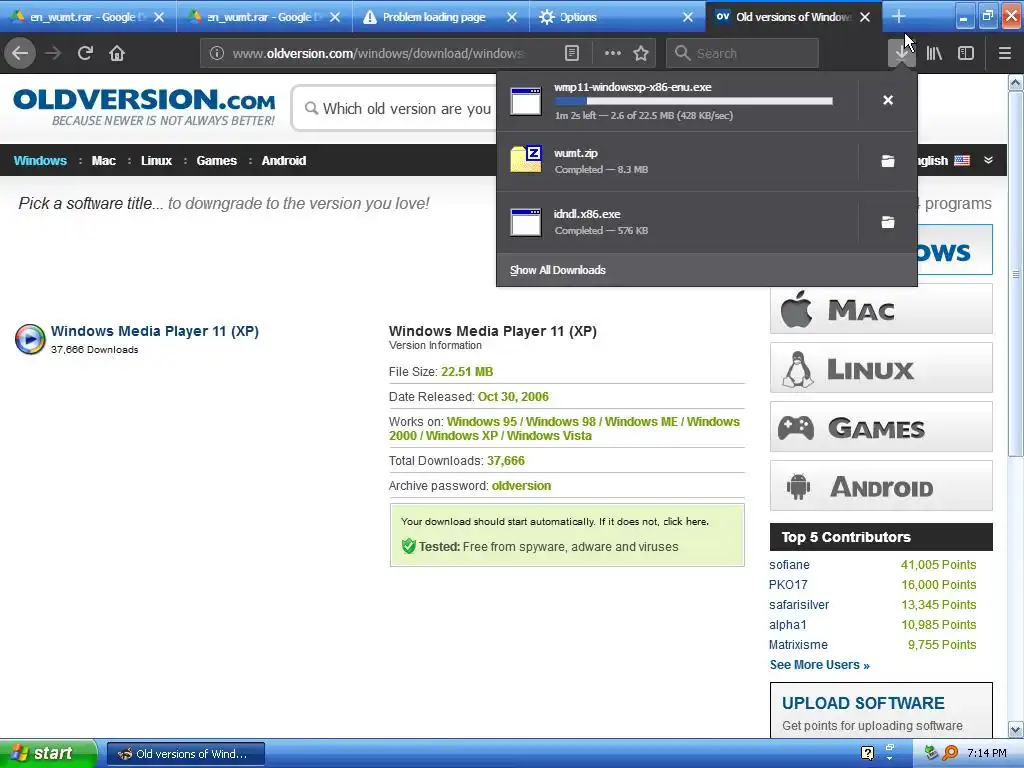
Task: Show All Downloads
Action: pos(558,270)
